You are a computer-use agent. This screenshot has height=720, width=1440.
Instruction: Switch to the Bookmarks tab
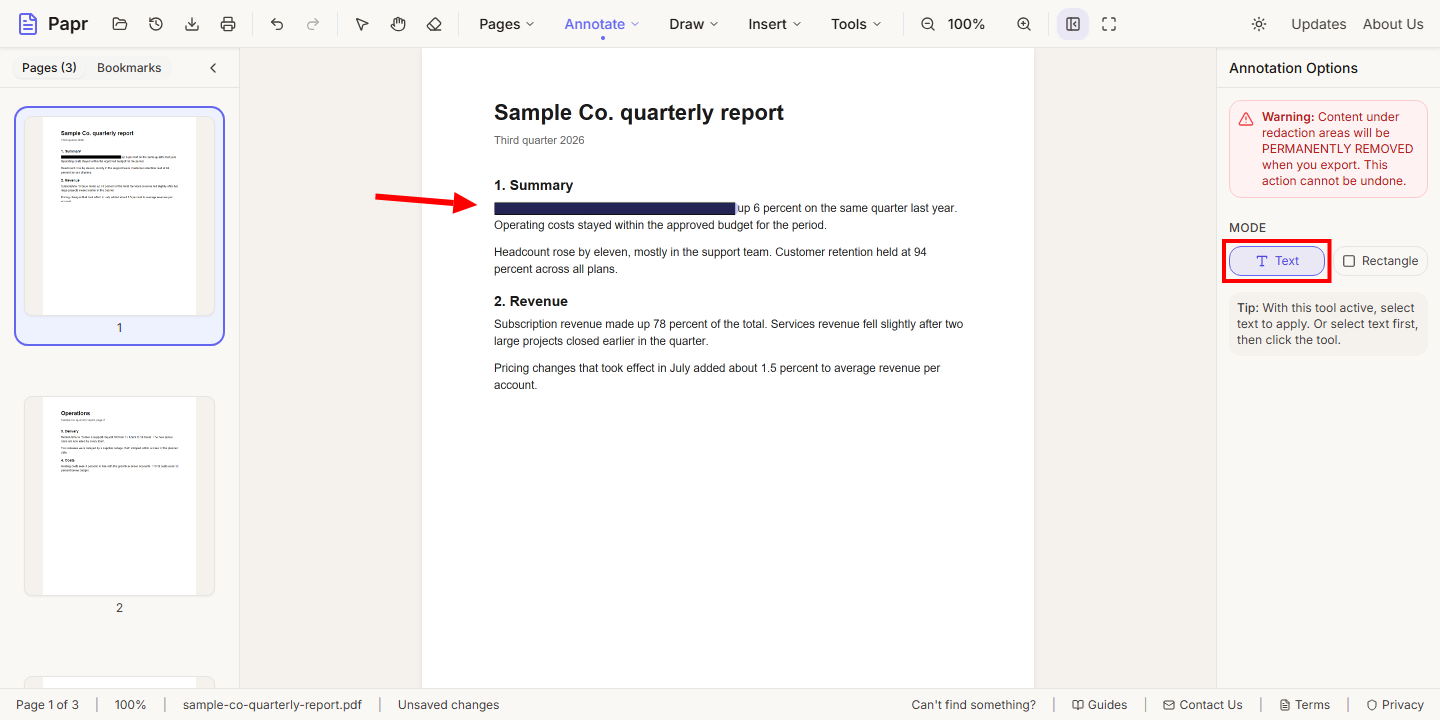[x=129, y=68]
